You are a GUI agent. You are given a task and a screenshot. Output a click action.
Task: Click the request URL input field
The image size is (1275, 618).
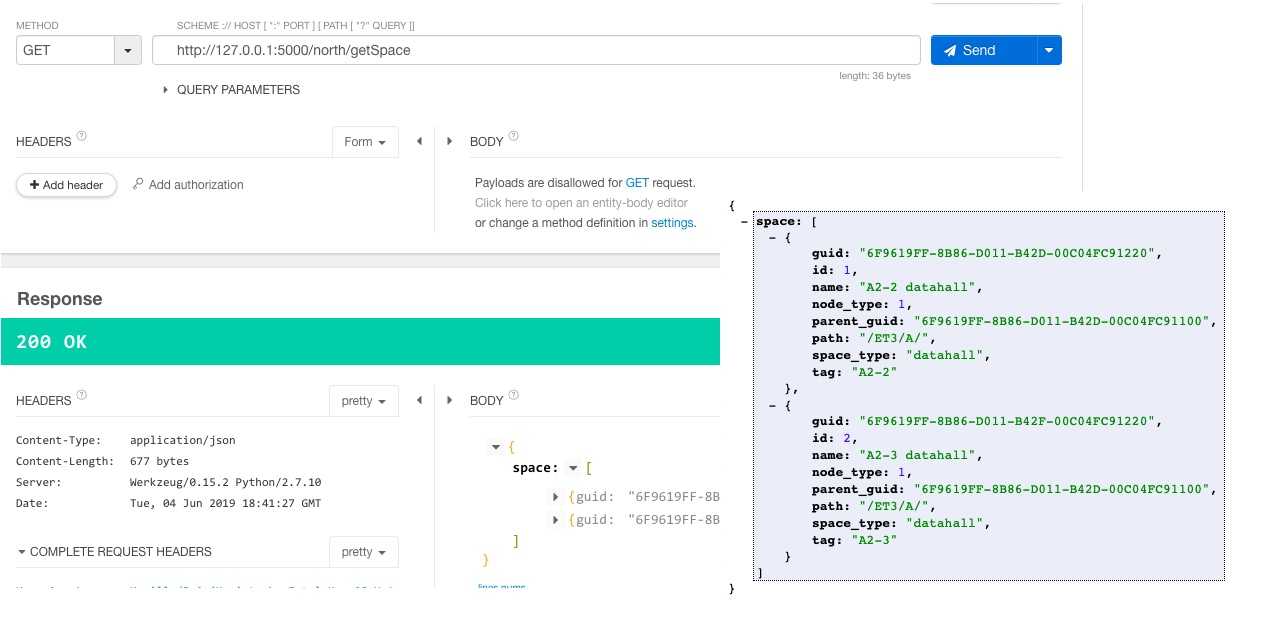point(536,50)
